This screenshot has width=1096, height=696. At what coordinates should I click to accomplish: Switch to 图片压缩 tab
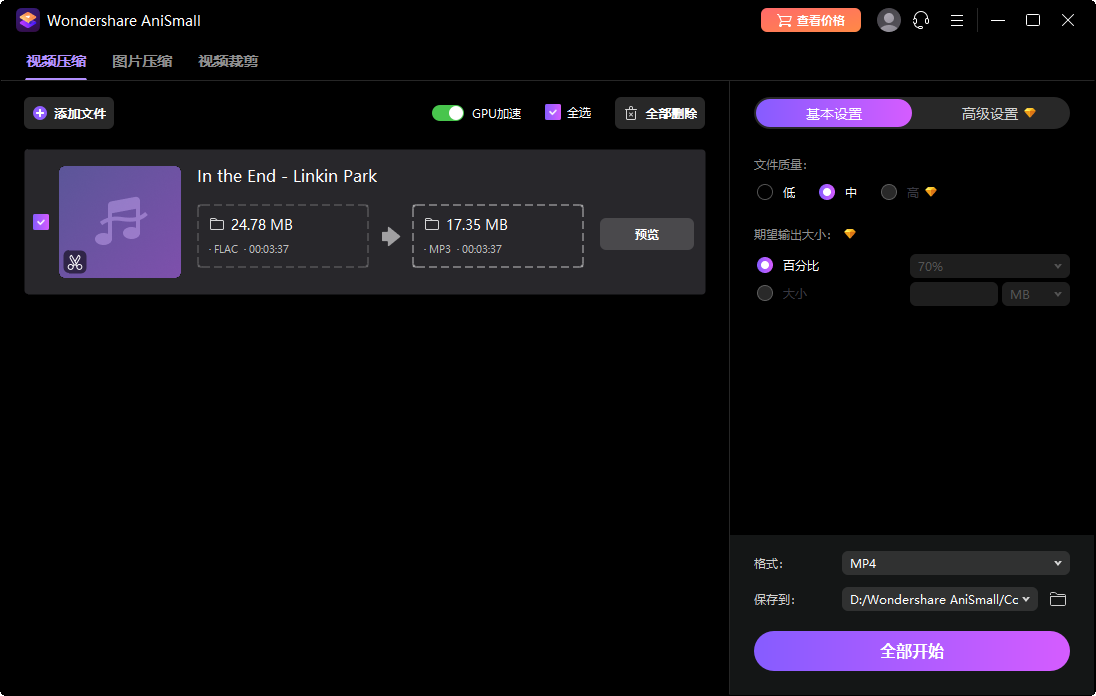142,61
